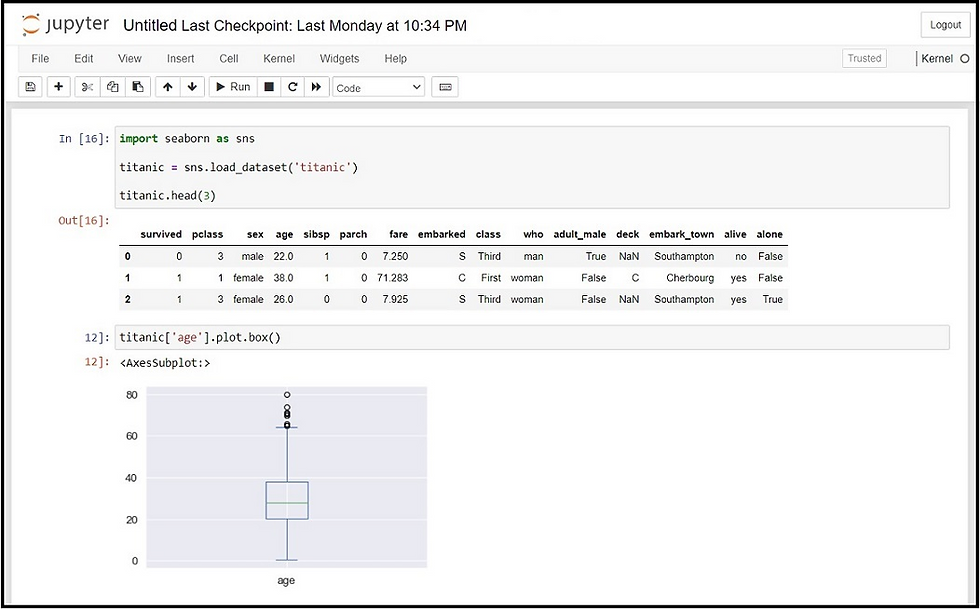This screenshot has height=609, width=980.
Task: Open the Edit menu
Action: (84, 58)
